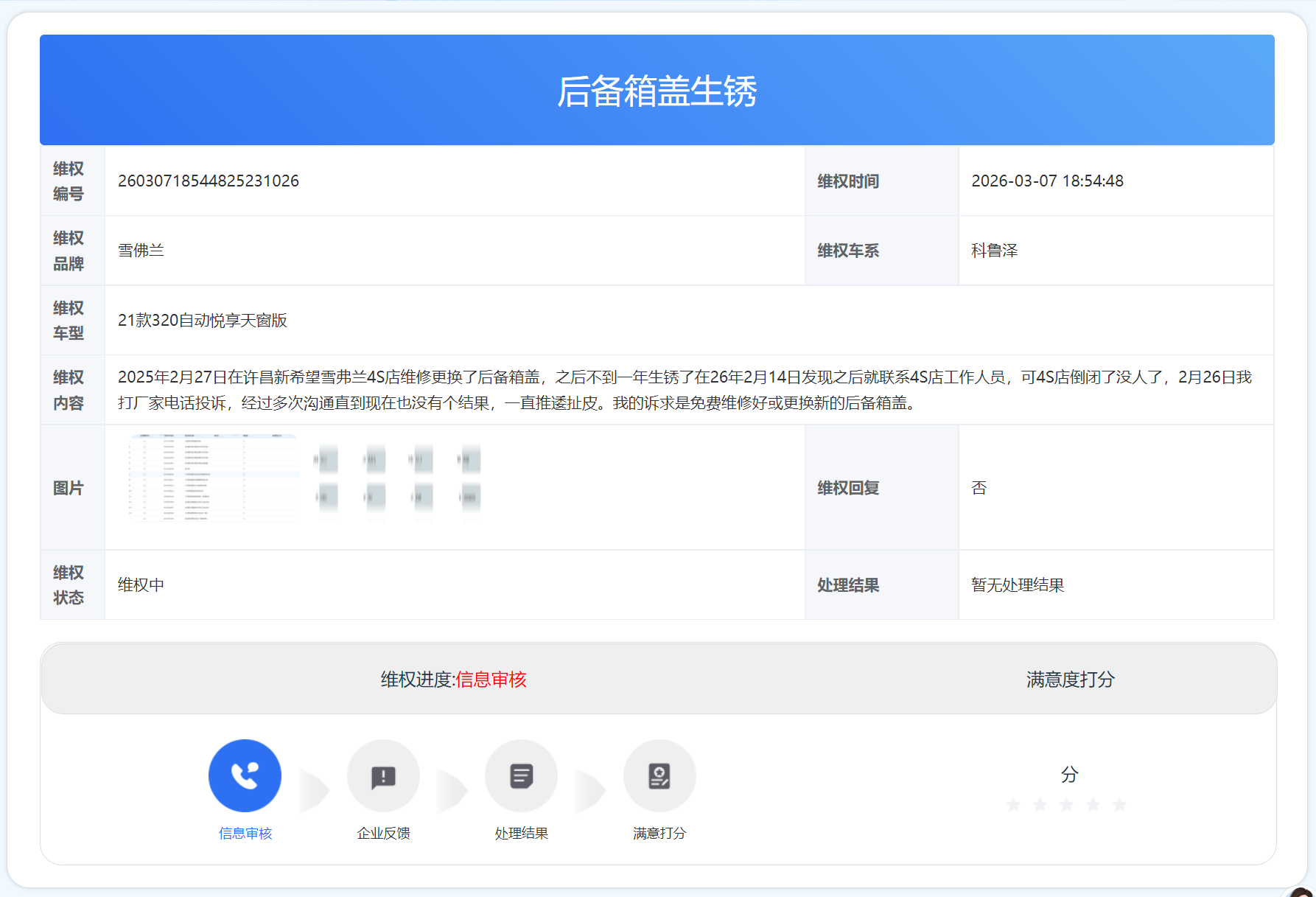Select the 满意打分 step label
This screenshot has width=1316, height=897.
click(x=659, y=833)
